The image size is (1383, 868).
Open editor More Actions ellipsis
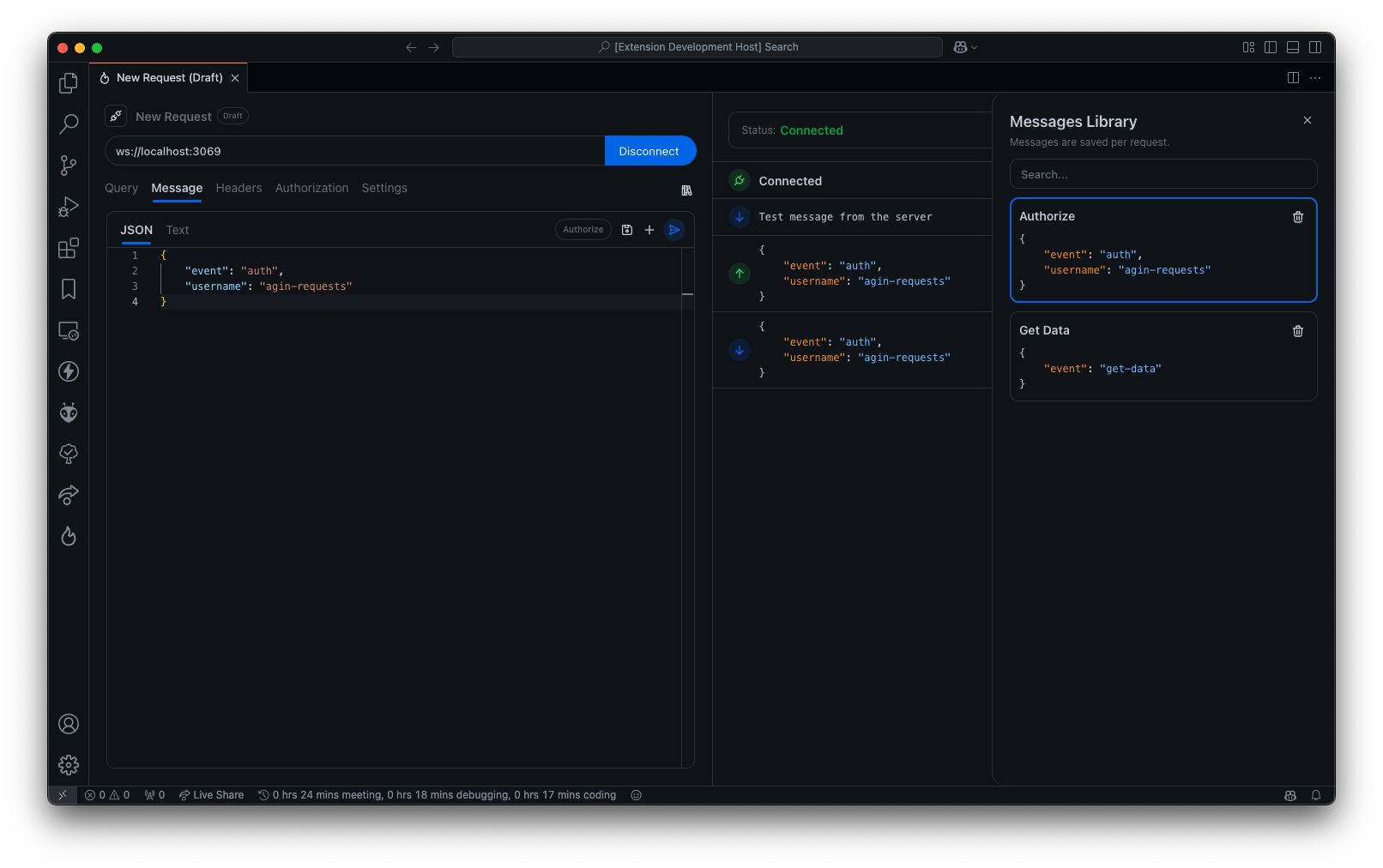click(1315, 77)
